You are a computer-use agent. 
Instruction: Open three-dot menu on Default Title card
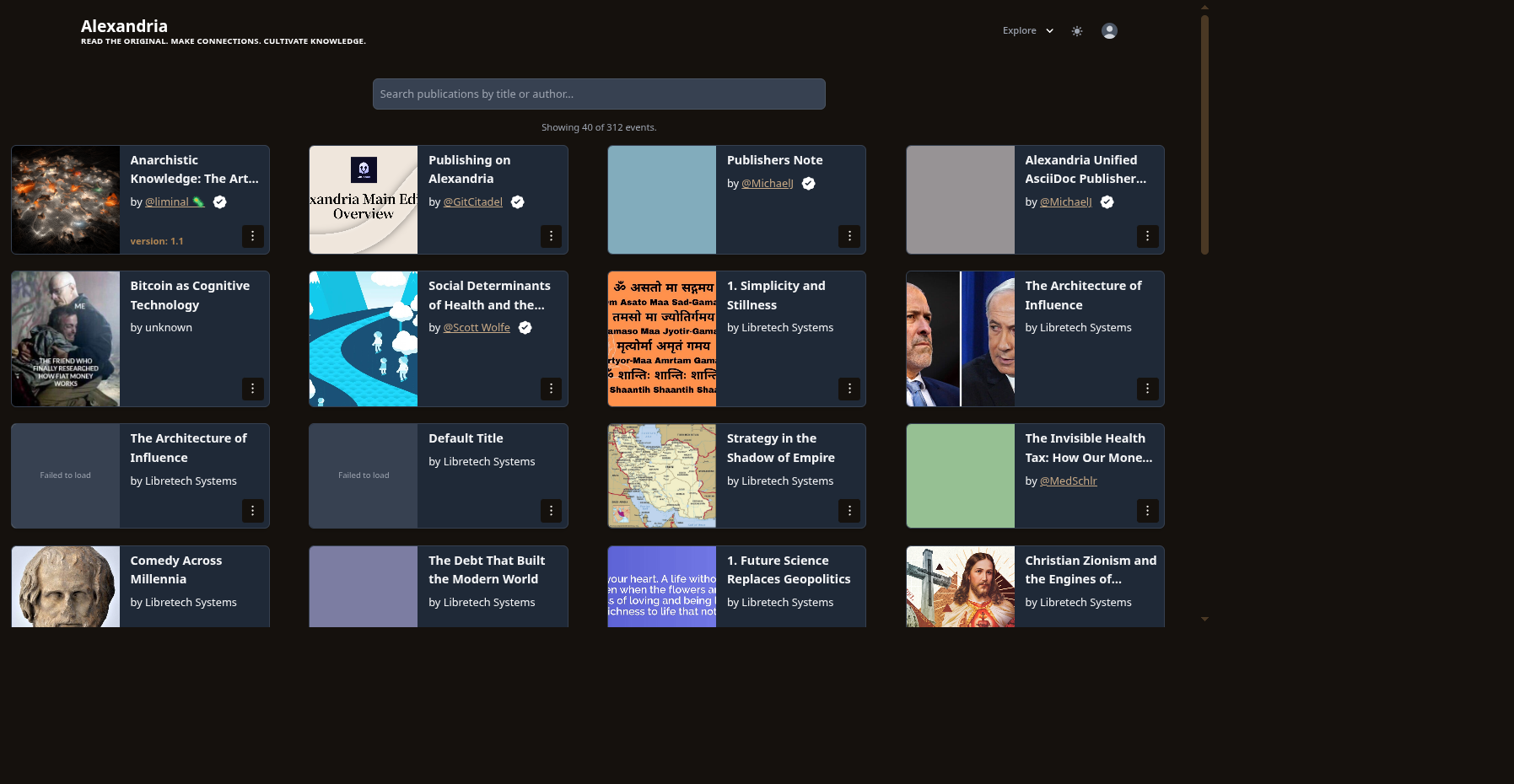click(x=551, y=511)
